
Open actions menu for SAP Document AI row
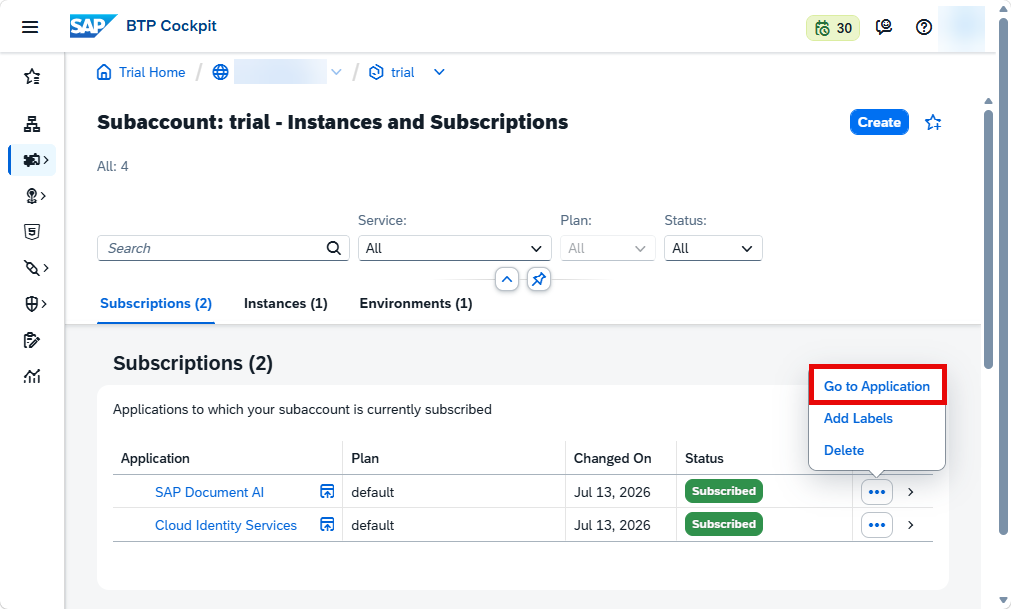pos(877,492)
